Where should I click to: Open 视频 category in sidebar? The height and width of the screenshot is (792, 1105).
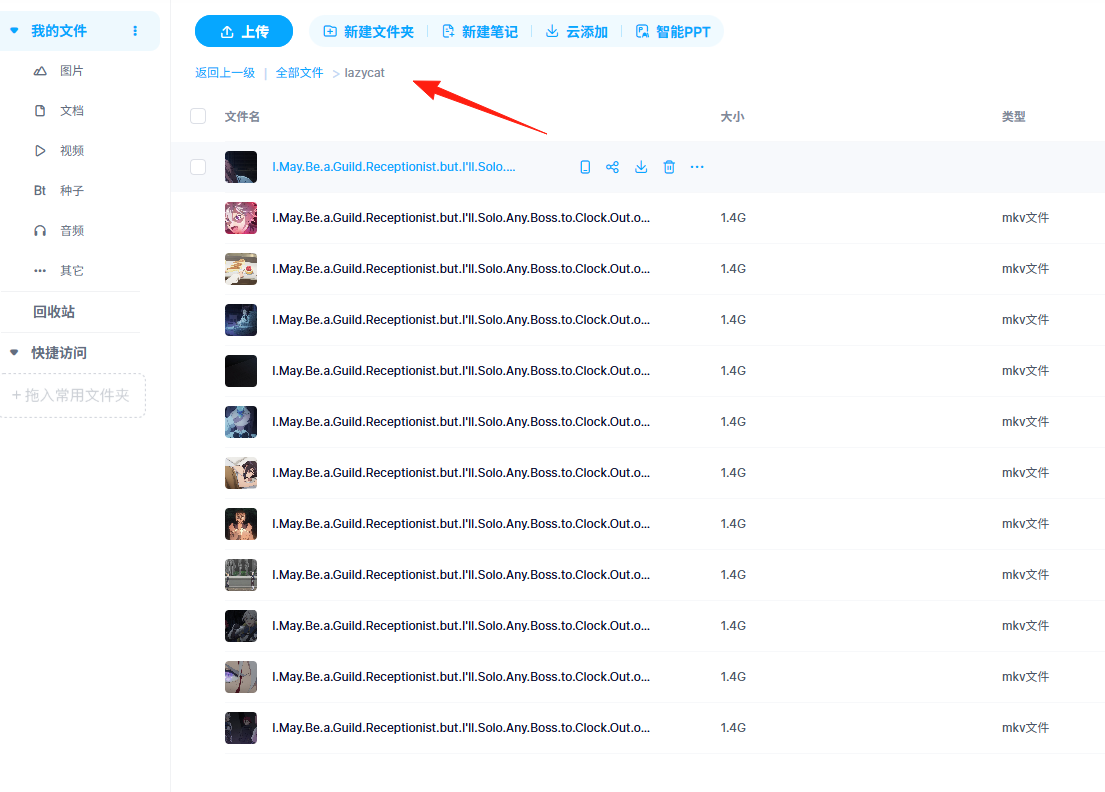click(x=72, y=151)
